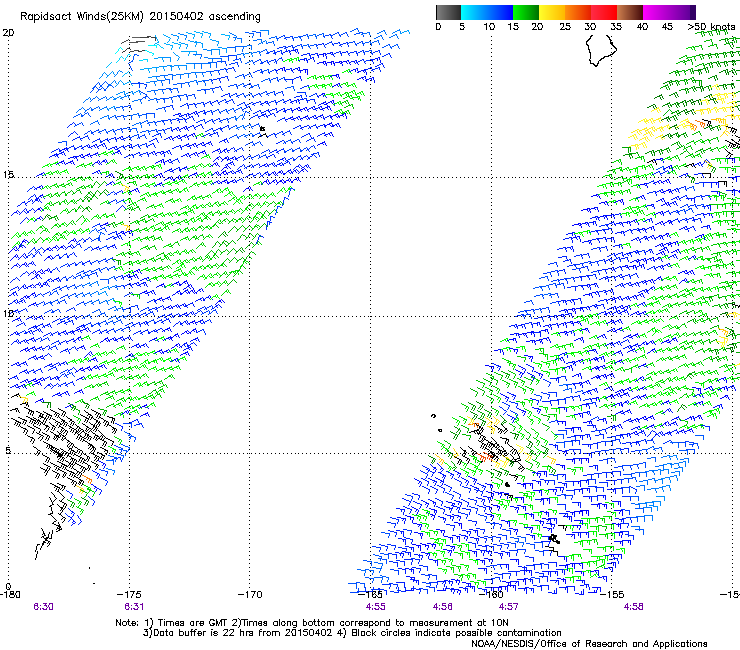The image size is (740, 650).
Task: Click the latitude '5' axis label on left edge
Action: coord(8,451)
